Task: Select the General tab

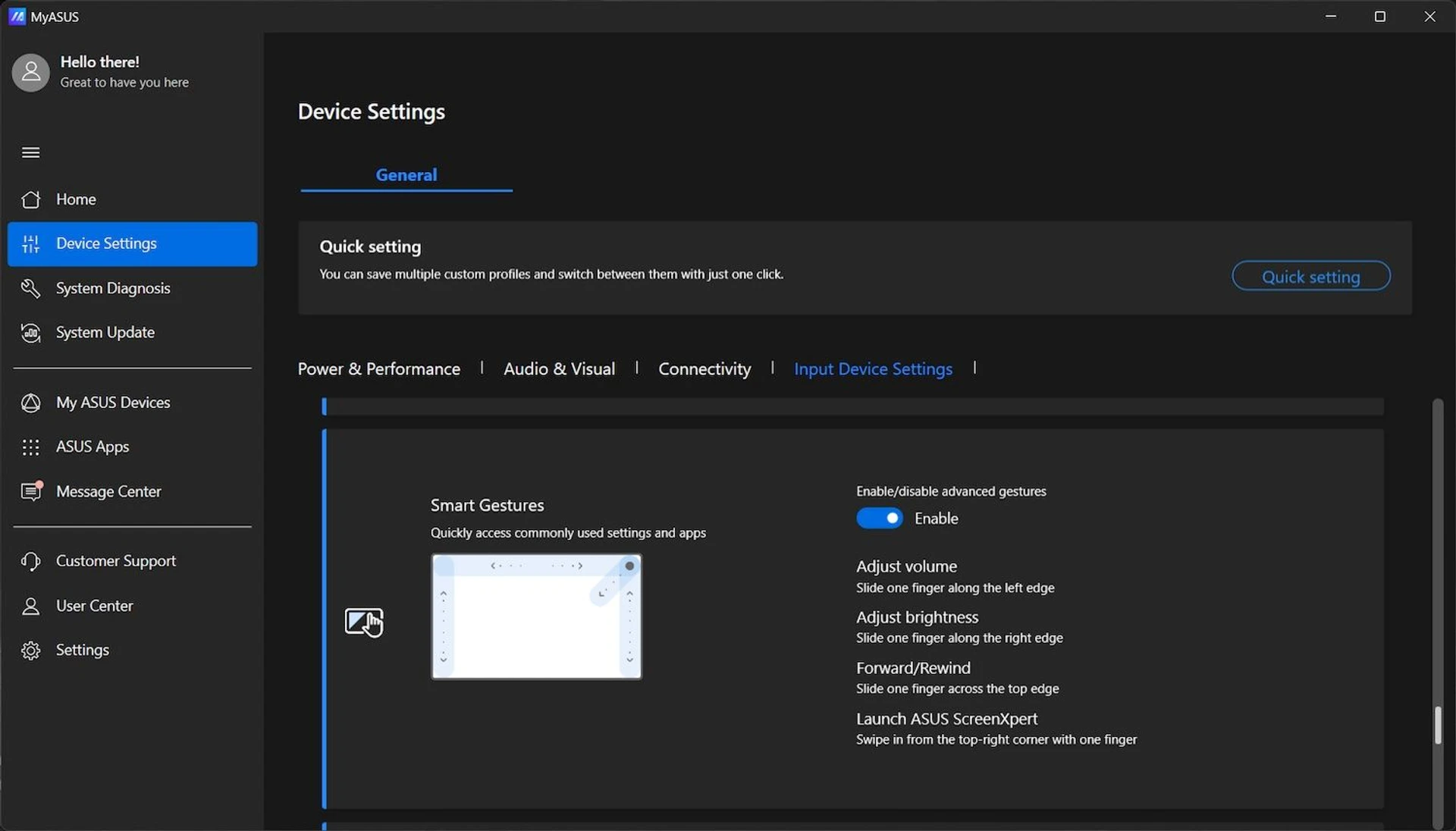Action: click(406, 175)
